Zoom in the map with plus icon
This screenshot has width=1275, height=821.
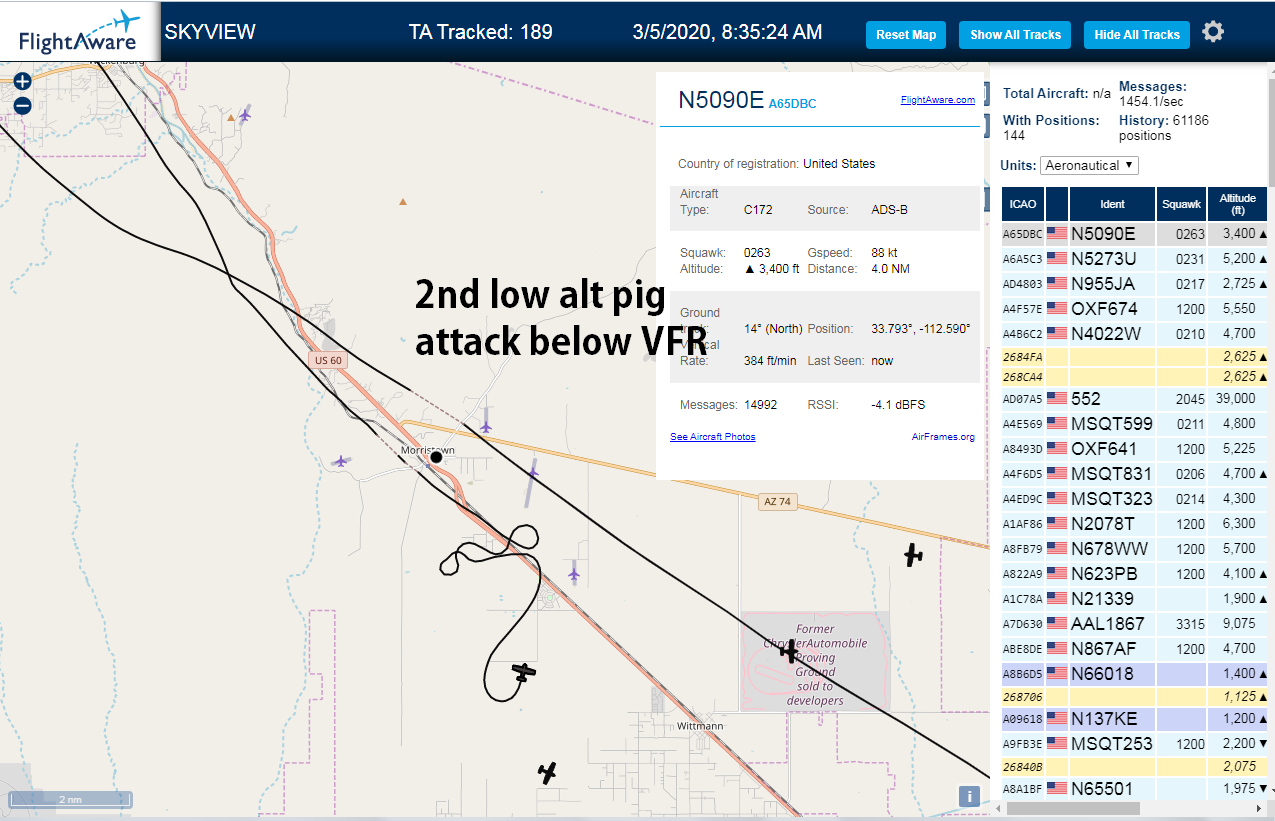22,81
